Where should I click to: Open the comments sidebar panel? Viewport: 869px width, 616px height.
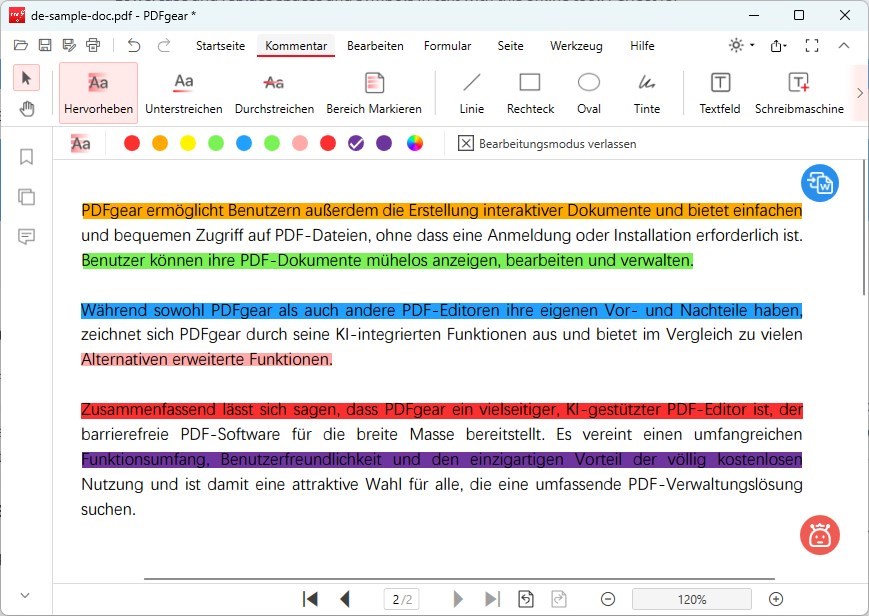(x=26, y=237)
